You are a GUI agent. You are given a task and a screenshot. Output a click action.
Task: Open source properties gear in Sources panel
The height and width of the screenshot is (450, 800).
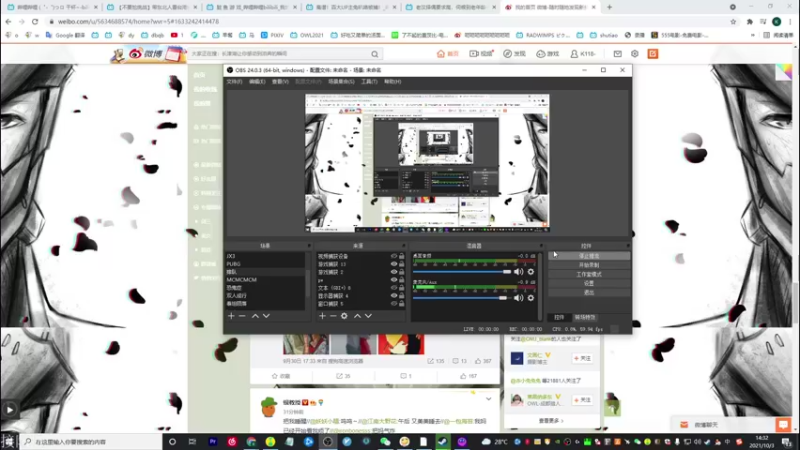pyautogui.click(x=344, y=316)
